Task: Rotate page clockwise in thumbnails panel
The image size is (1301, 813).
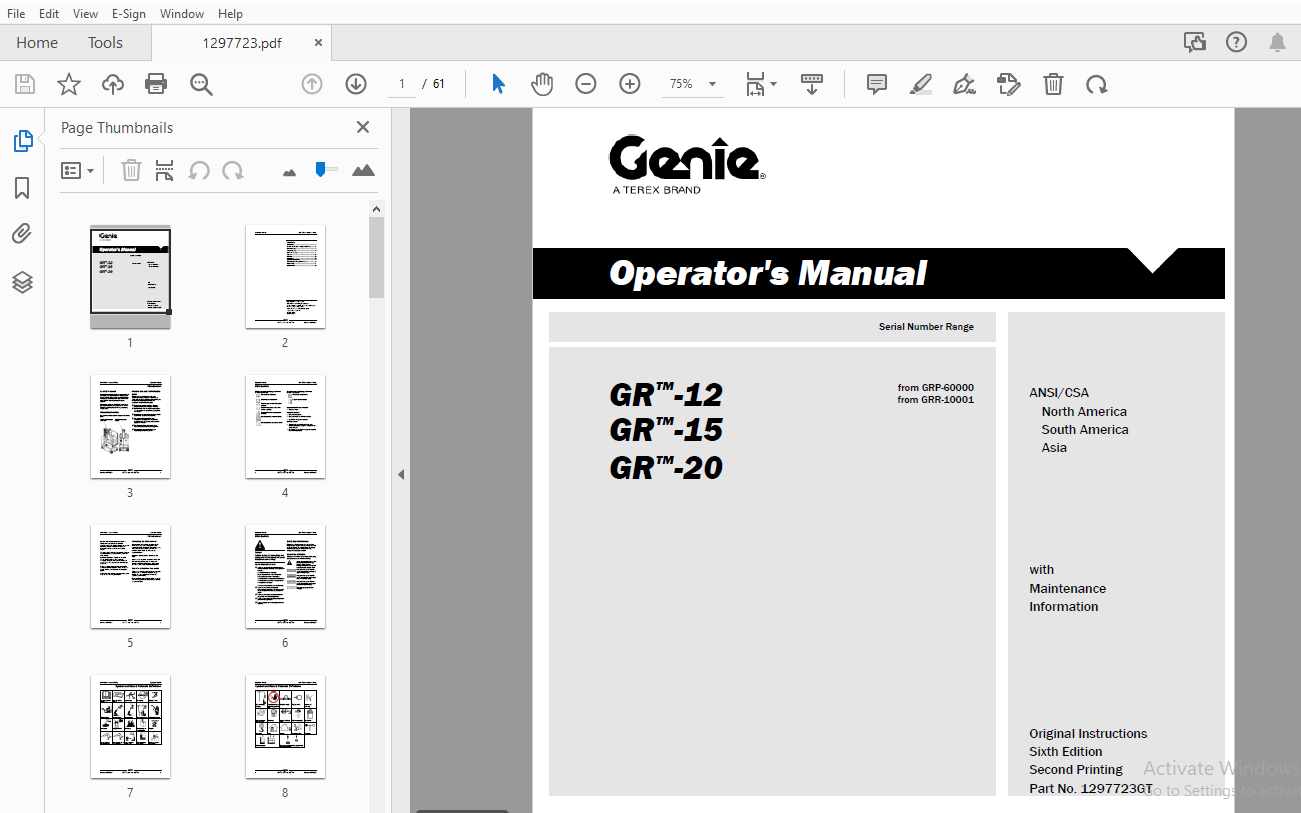Action: pos(233,170)
